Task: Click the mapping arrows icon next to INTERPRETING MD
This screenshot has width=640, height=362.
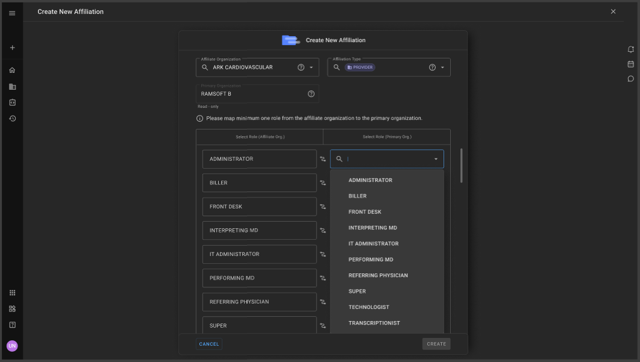Action: (323, 231)
